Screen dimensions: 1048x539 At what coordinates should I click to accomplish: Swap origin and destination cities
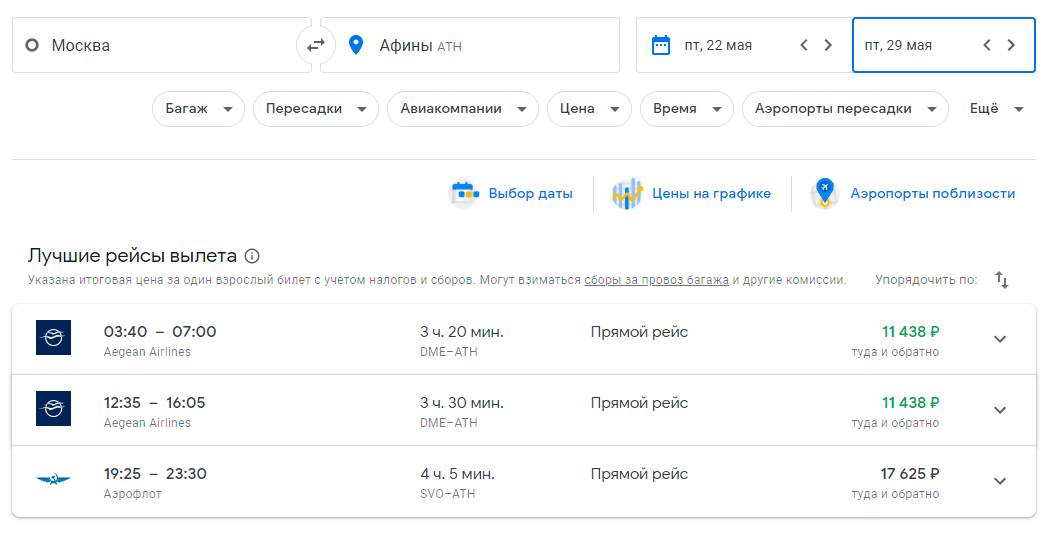(x=315, y=45)
